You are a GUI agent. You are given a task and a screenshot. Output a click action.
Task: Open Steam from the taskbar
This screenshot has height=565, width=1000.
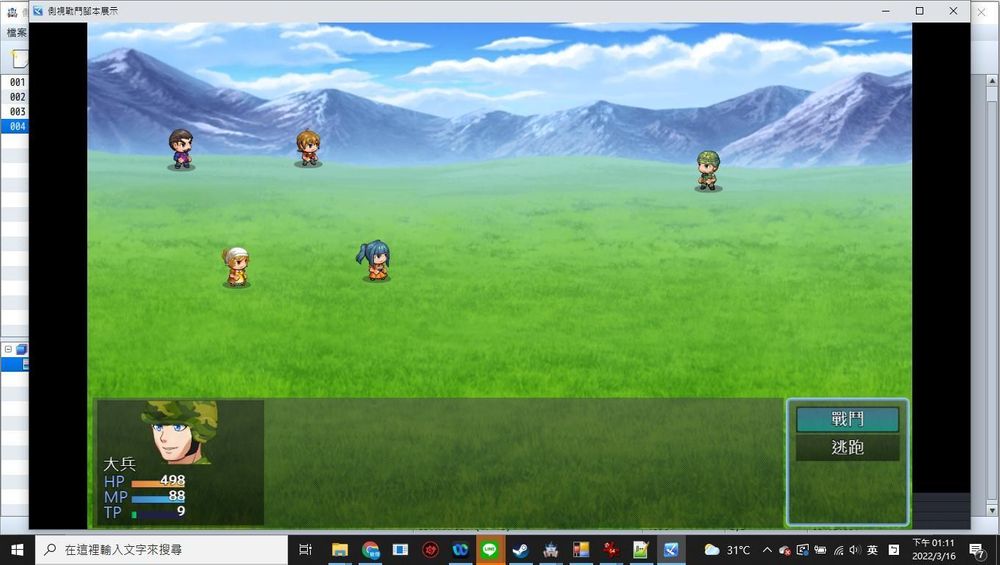click(520, 550)
